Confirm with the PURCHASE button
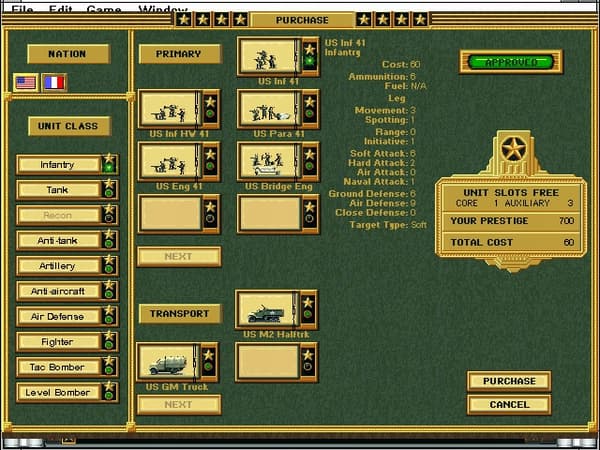The image size is (600, 450). (509, 381)
